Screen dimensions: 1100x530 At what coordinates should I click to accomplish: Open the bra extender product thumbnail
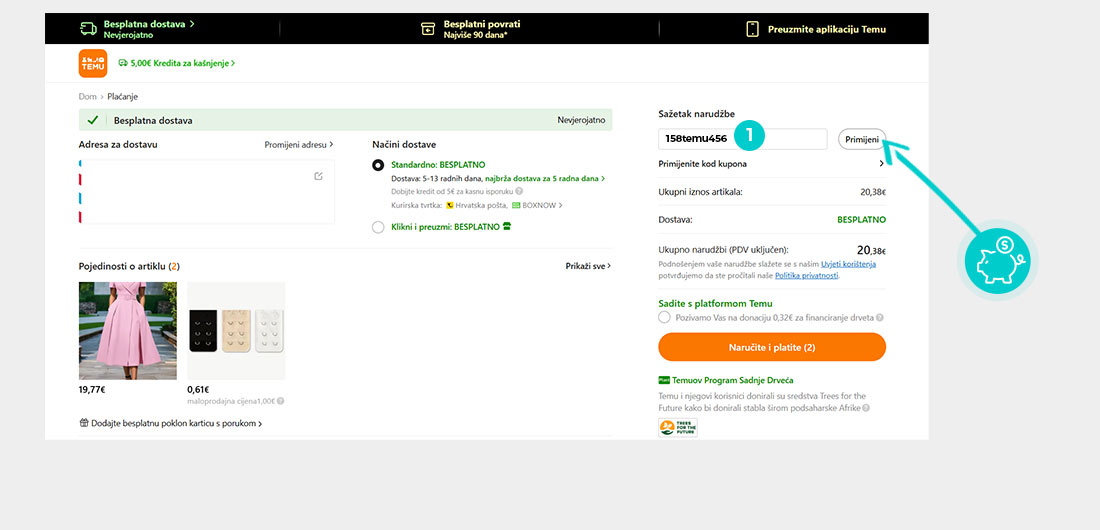point(236,331)
